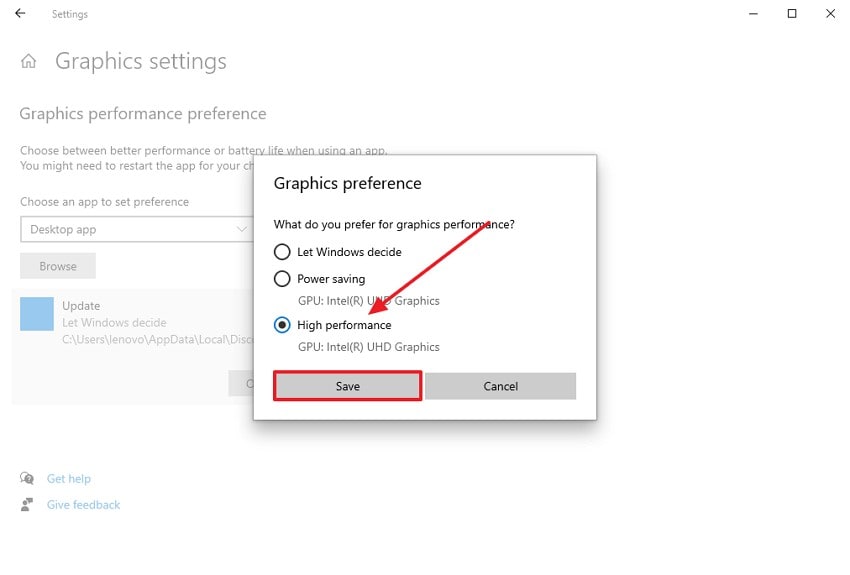Open the Get help link
This screenshot has height=575, width=850.
point(69,479)
